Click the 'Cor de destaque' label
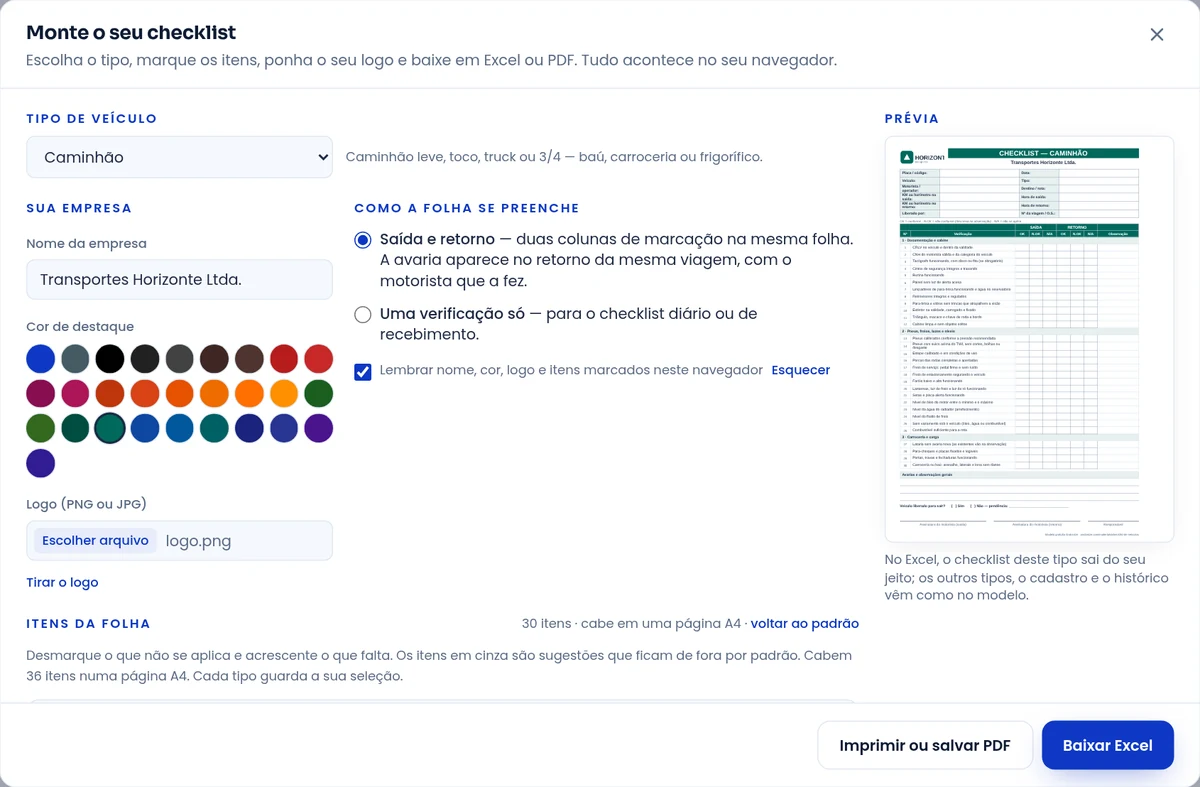The image size is (1200, 787). pyautogui.click(x=80, y=326)
